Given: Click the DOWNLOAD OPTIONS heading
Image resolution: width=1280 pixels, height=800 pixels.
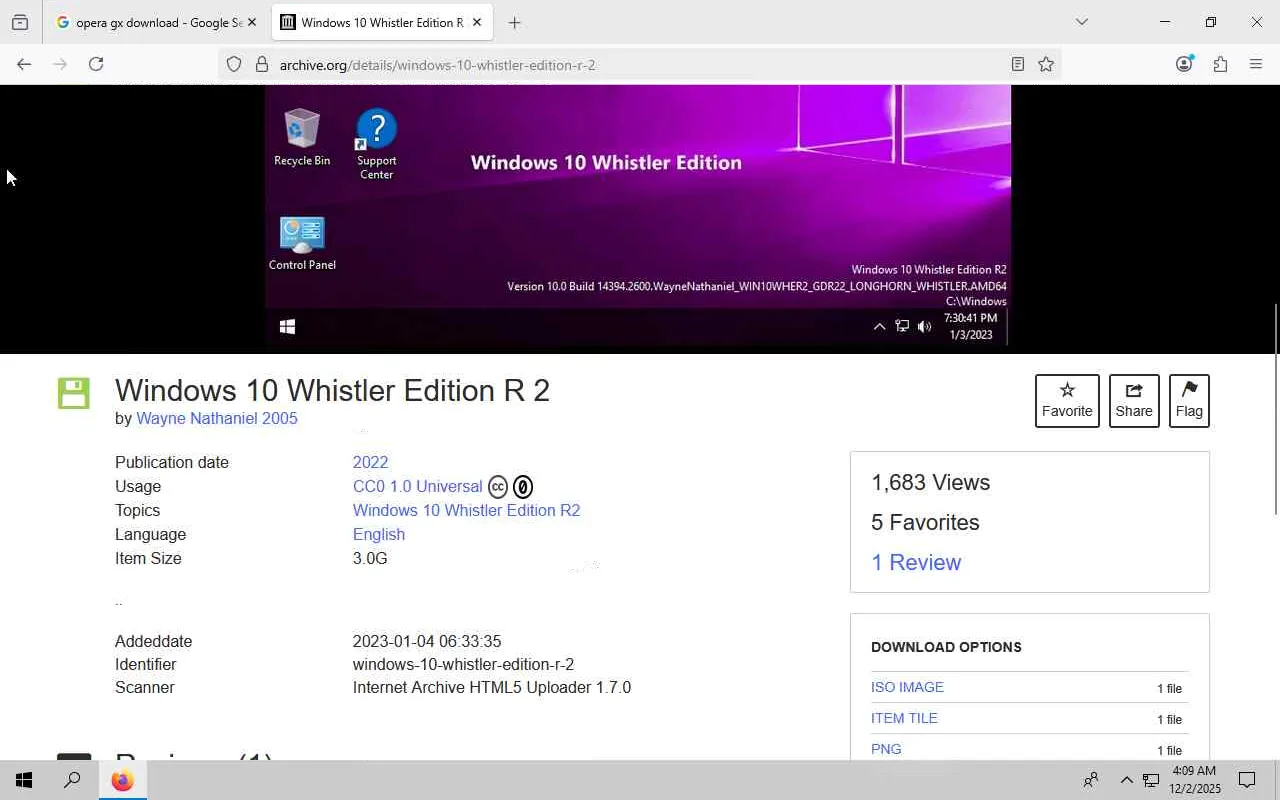Looking at the screenshot, I should click(946, 647).
